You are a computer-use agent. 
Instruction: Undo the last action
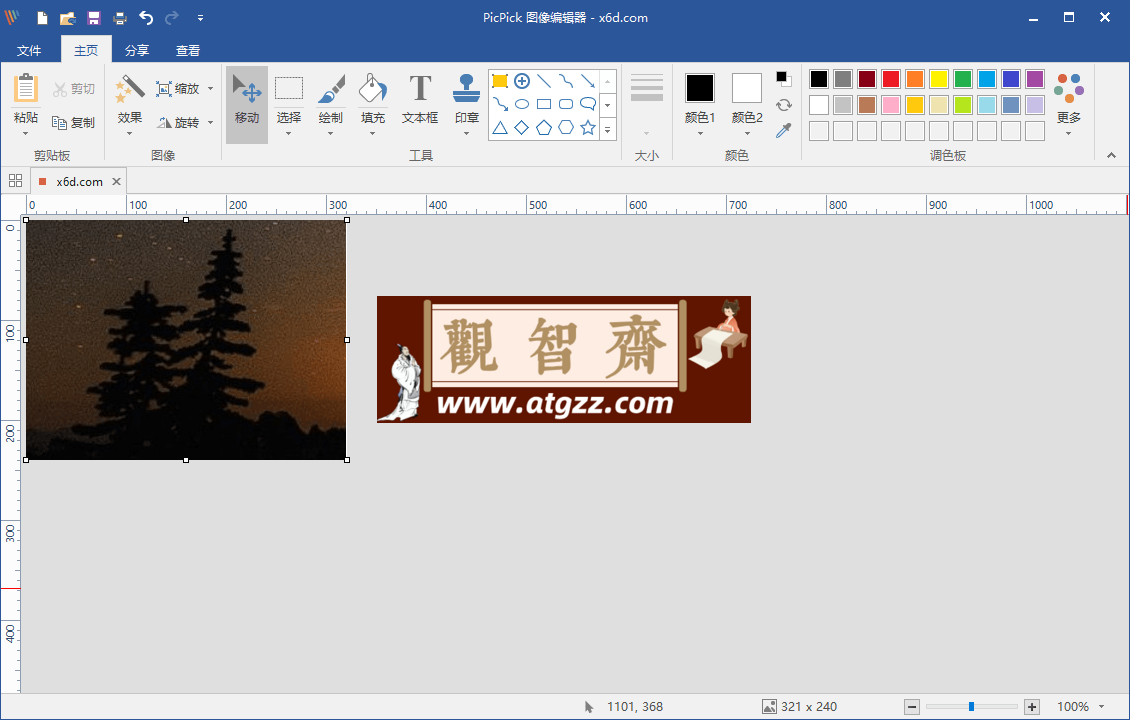(x=146, y=18)
